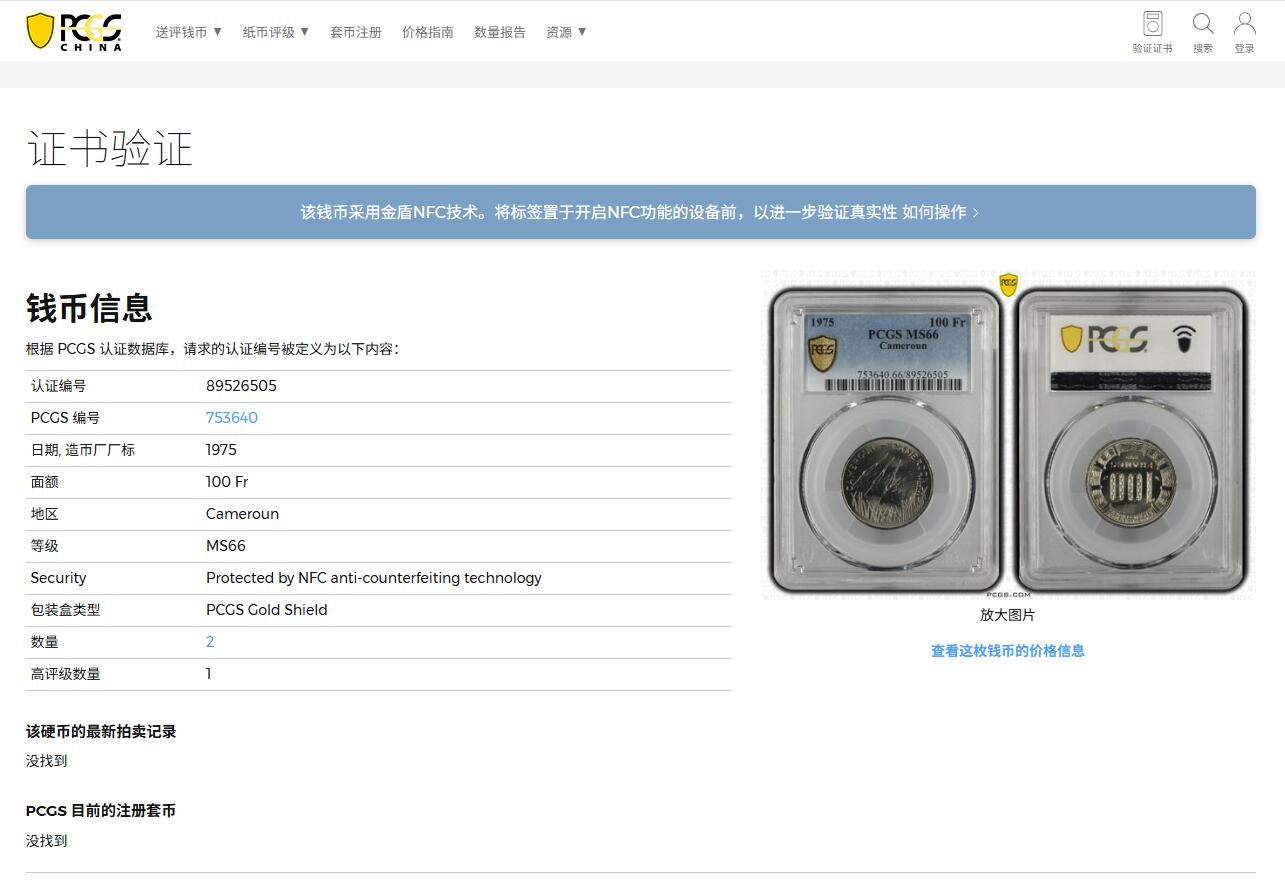Click 放大图片 to enlarge the image
1285x886 pixels.
coord(1007,615)
